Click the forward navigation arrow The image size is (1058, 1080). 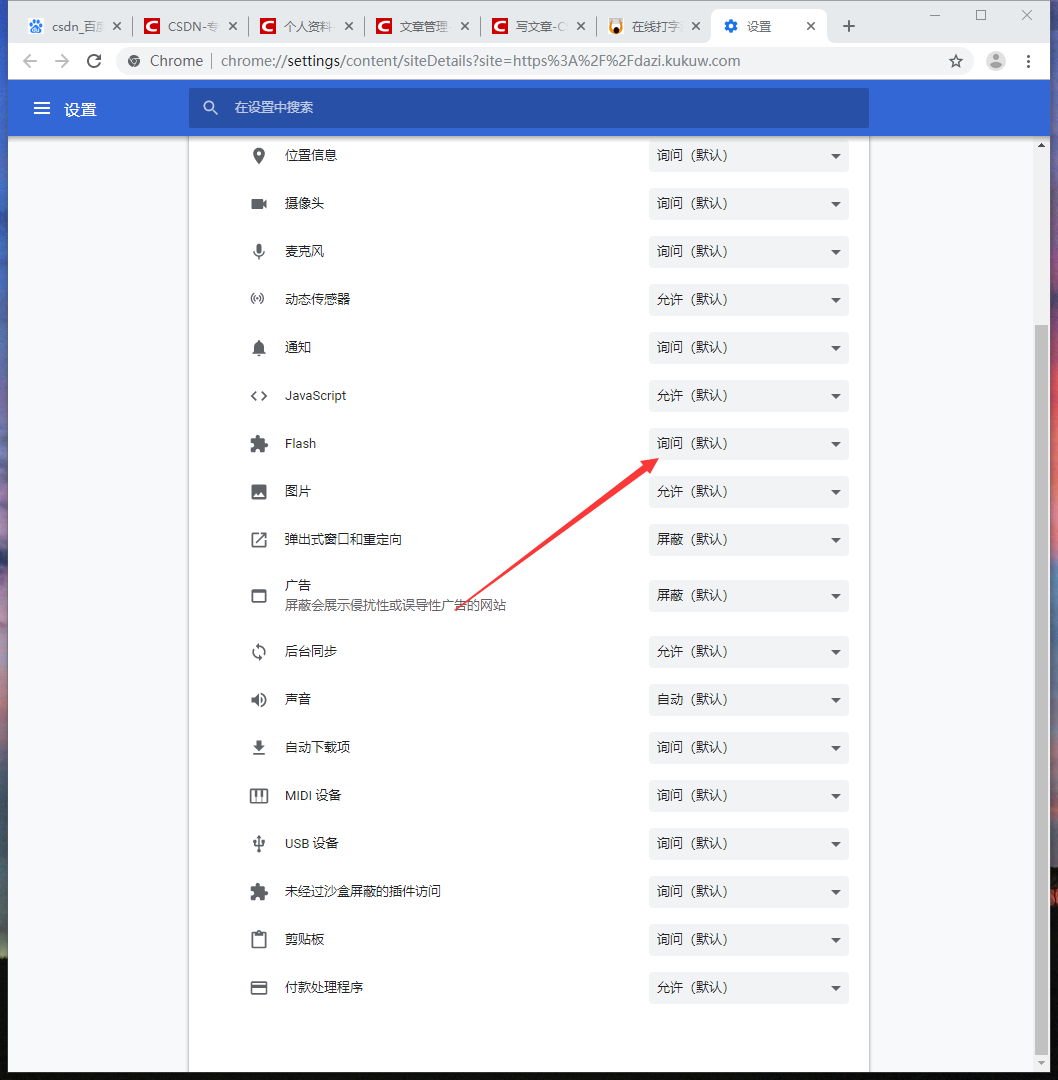[62, 61]
